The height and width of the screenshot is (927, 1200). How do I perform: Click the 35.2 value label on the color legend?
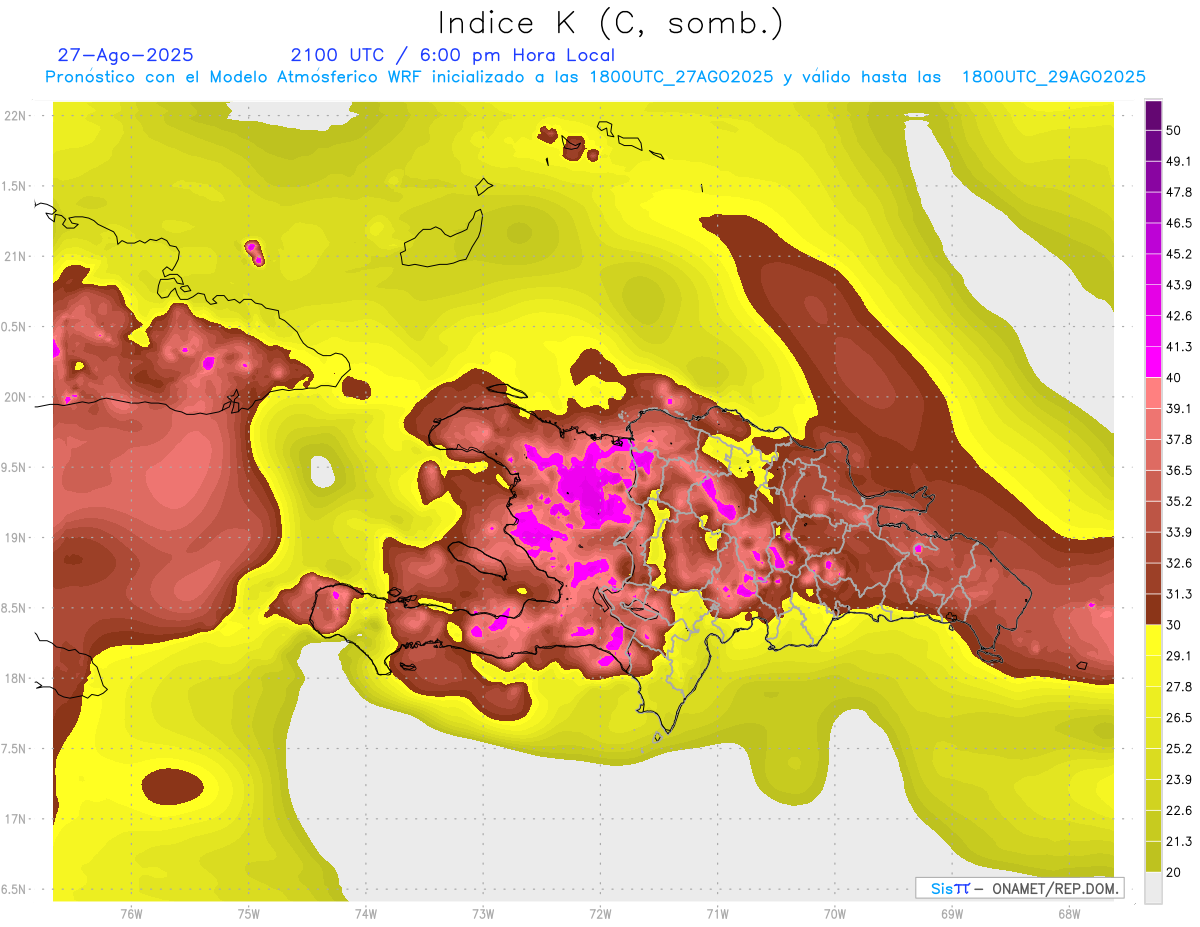[1179, 501]
